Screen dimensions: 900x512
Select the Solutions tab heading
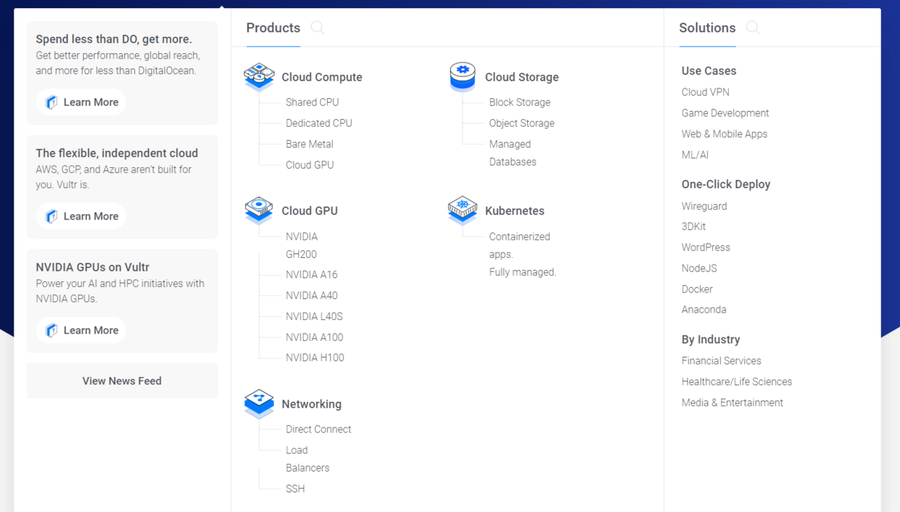(x=707, y=28)
